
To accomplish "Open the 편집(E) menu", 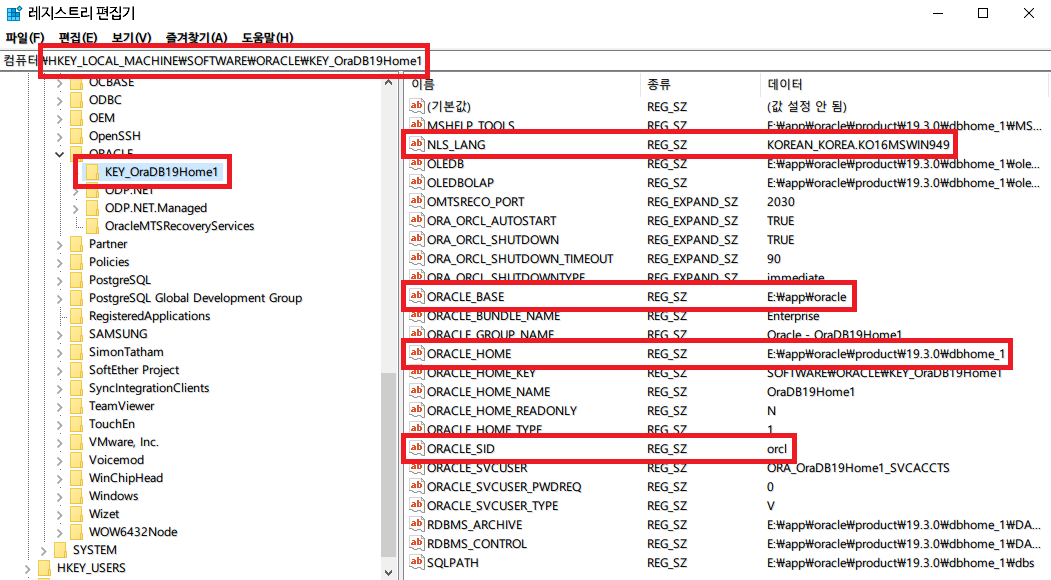I will tap(78, 38).
